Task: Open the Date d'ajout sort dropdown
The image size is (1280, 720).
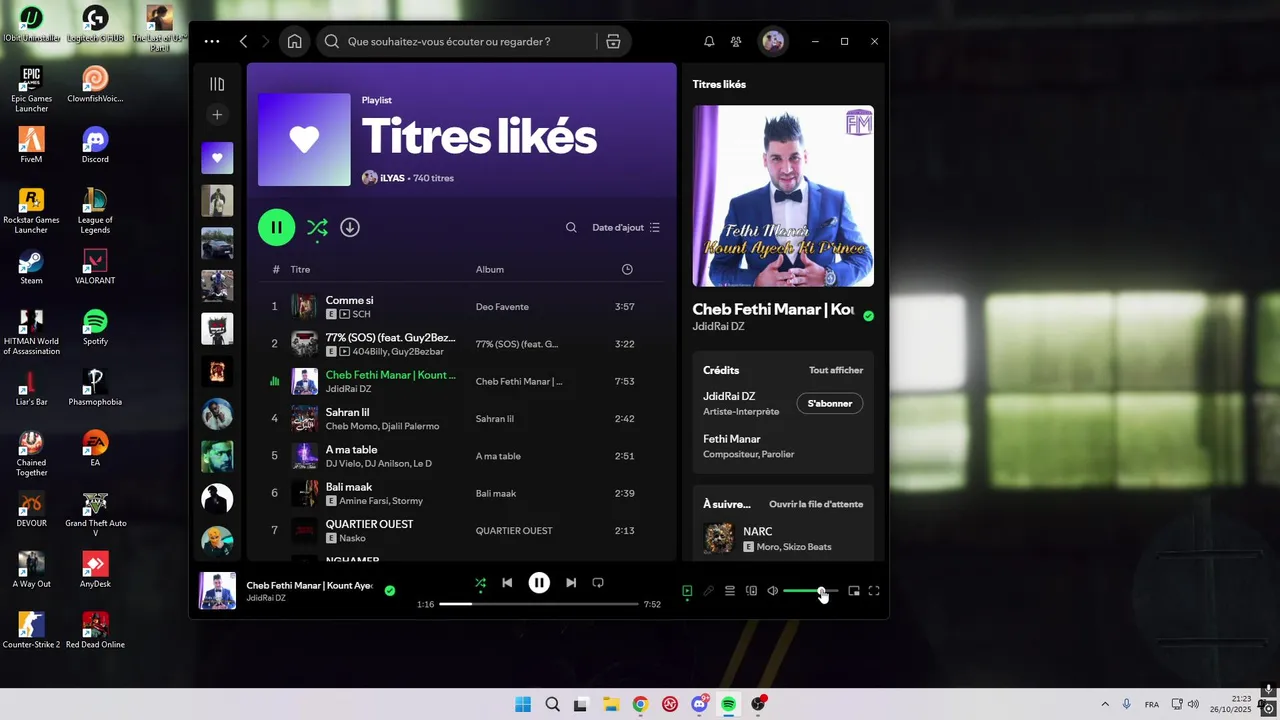Action: click(626, 228)
